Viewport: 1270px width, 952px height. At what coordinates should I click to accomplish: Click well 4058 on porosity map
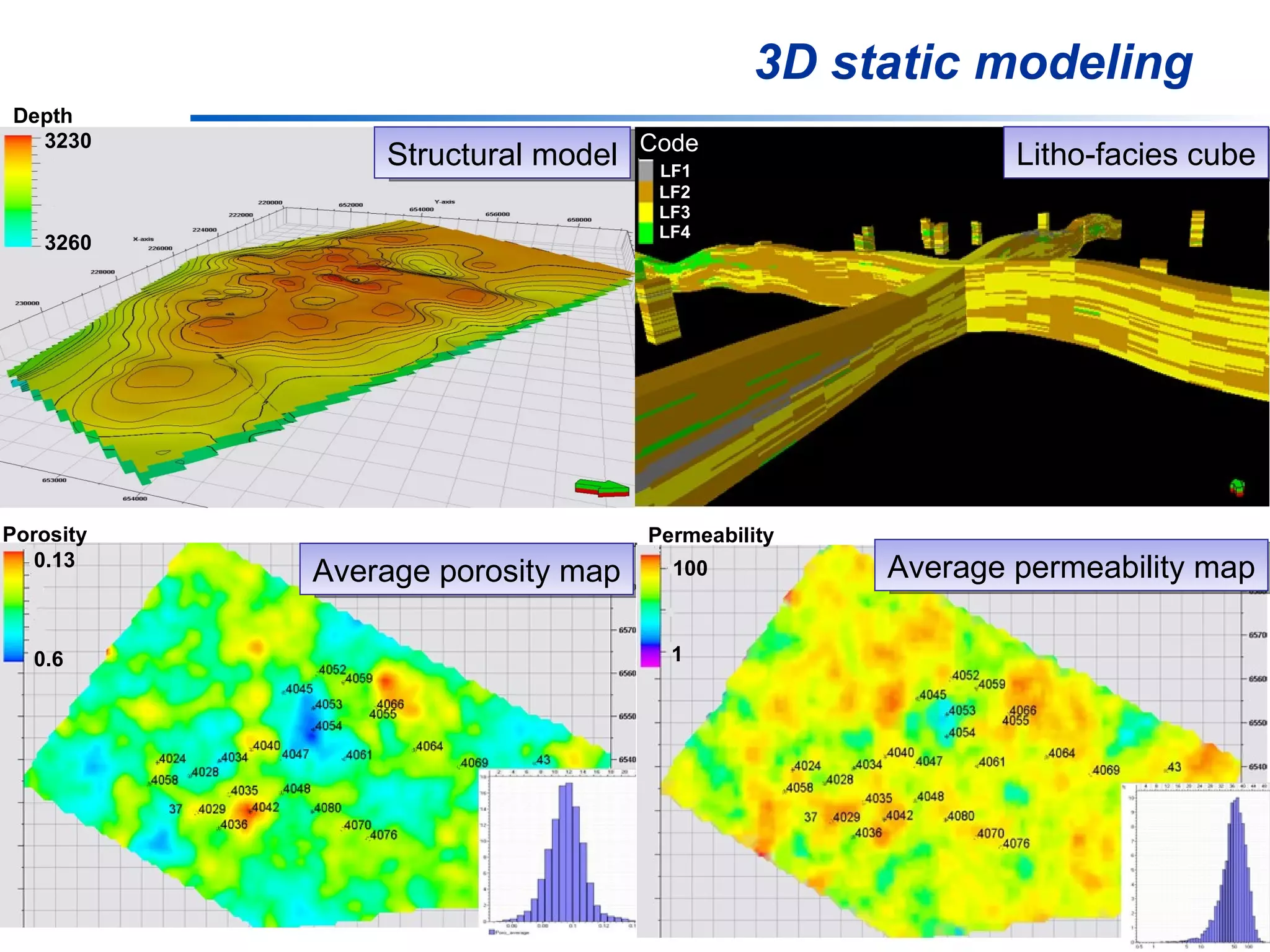(x=164, y=780)
